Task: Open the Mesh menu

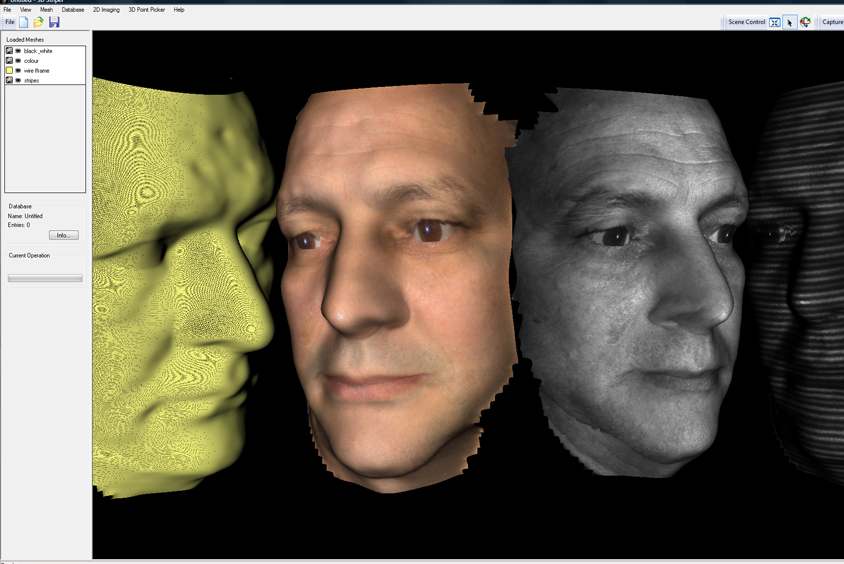Action: tap(46, 10)
